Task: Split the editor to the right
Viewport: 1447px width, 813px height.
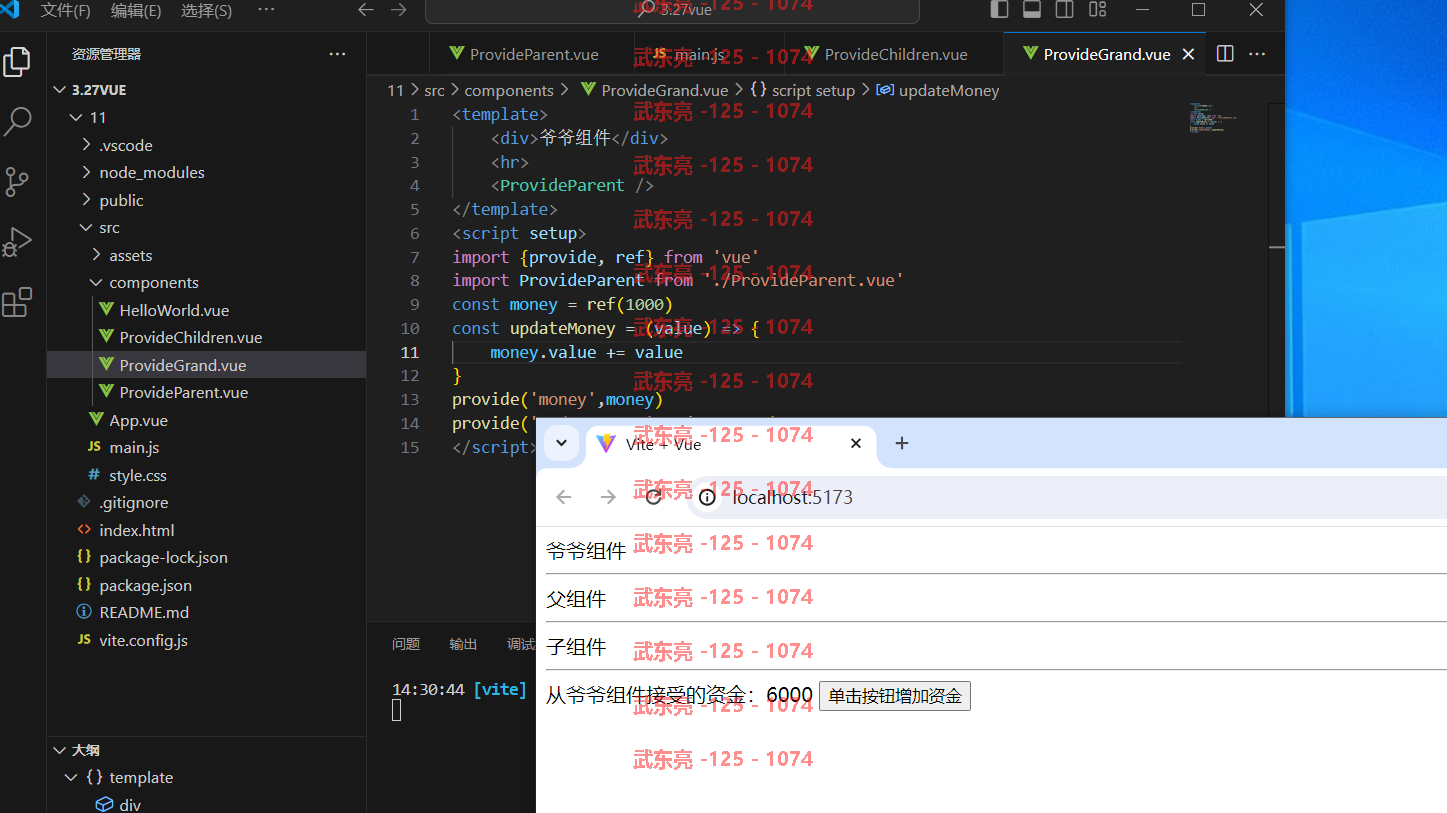Action: 1225,54
